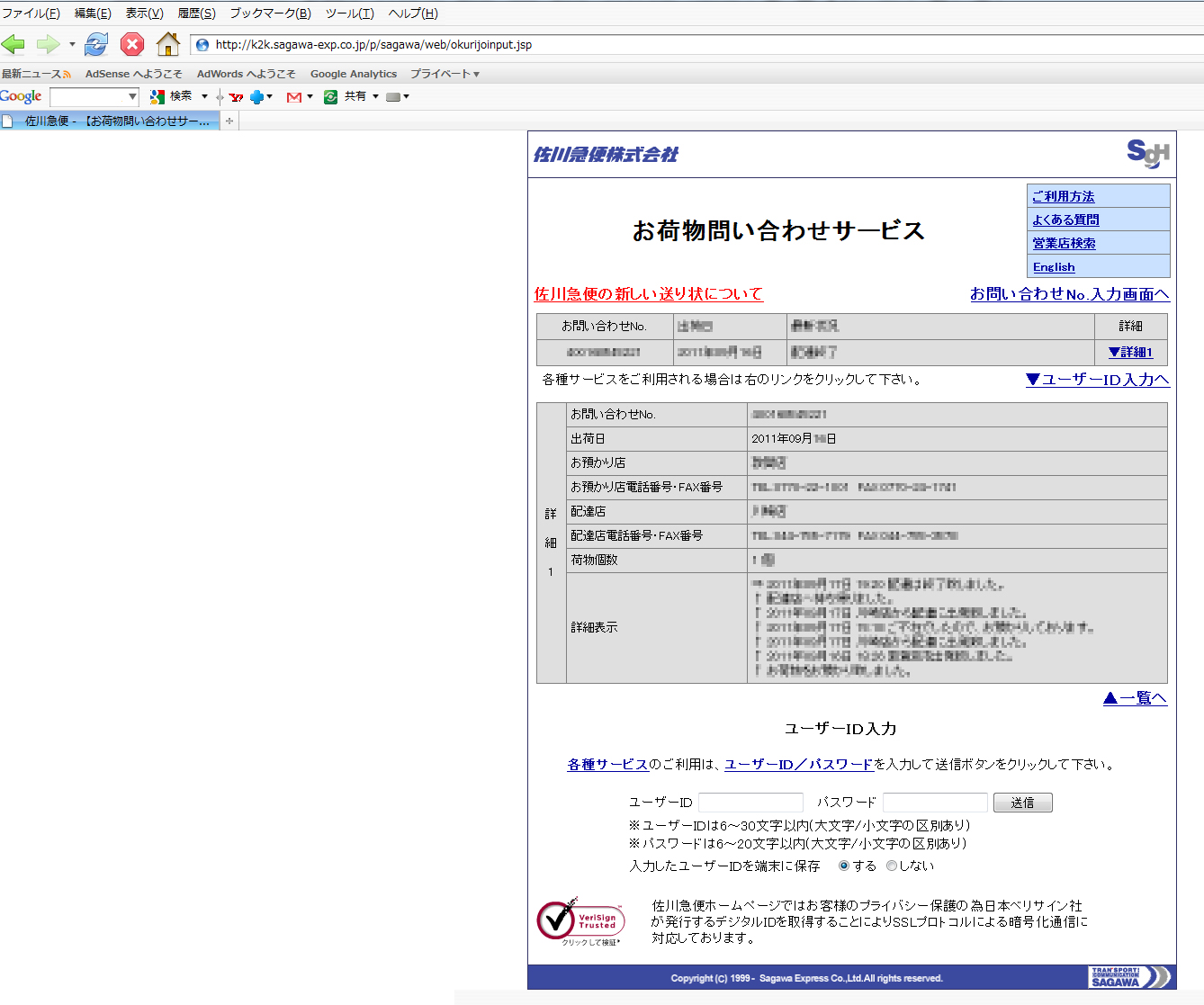Open the Gmail icon in Google toolbar
This screenshot has width=1204, height=1005.
point(293,97)
